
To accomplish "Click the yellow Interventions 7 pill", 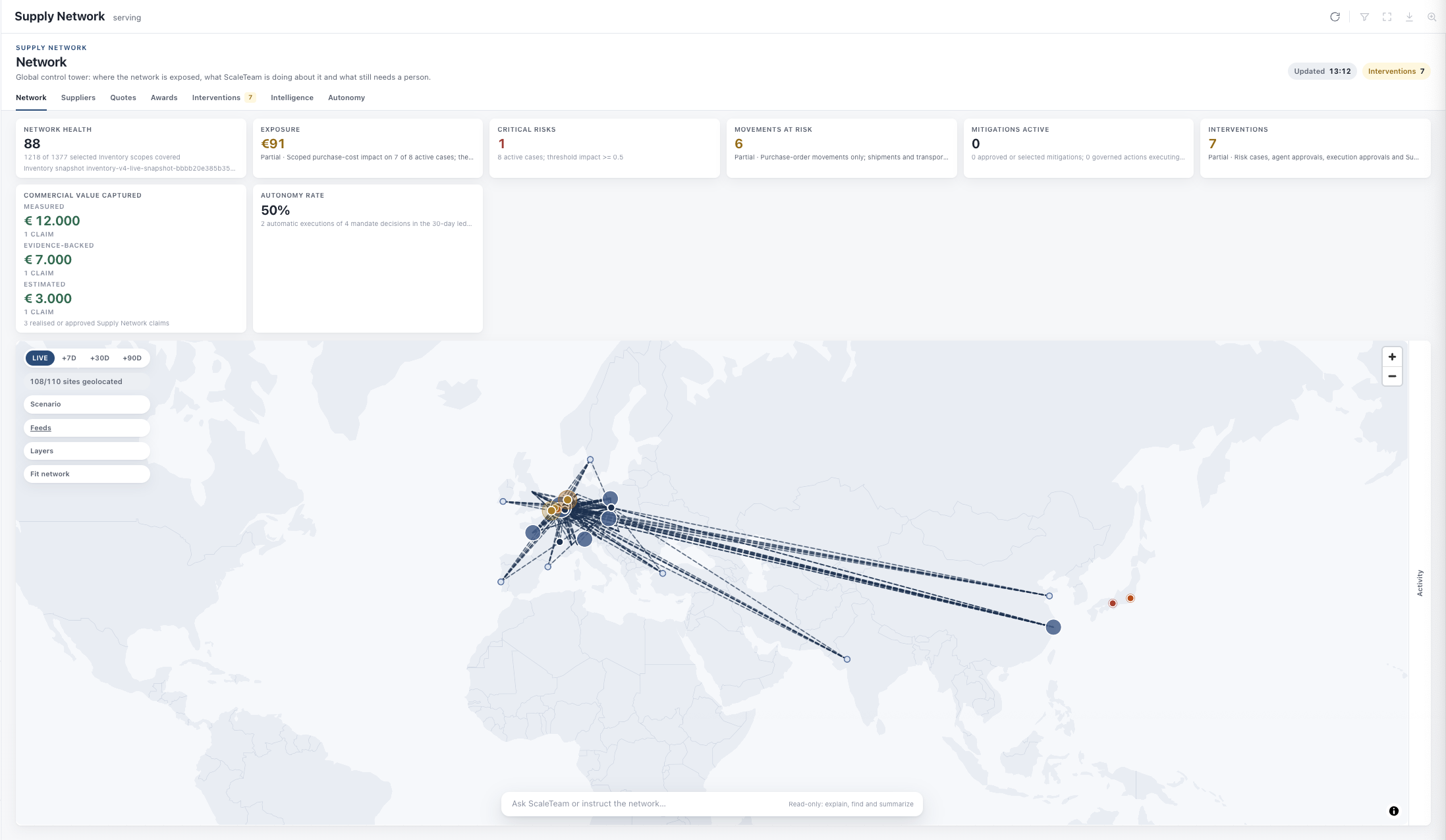I will click(x=1396, y=71).
